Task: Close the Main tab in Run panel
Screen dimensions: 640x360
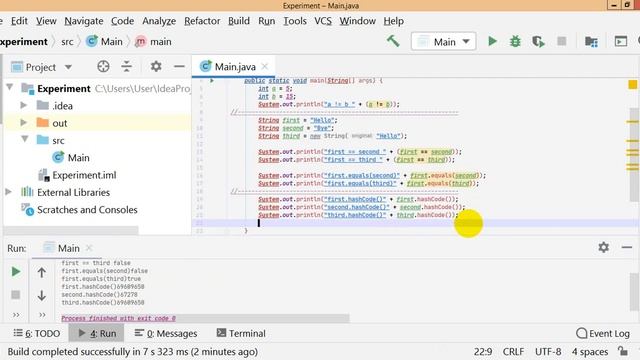Action: [89, 248]
